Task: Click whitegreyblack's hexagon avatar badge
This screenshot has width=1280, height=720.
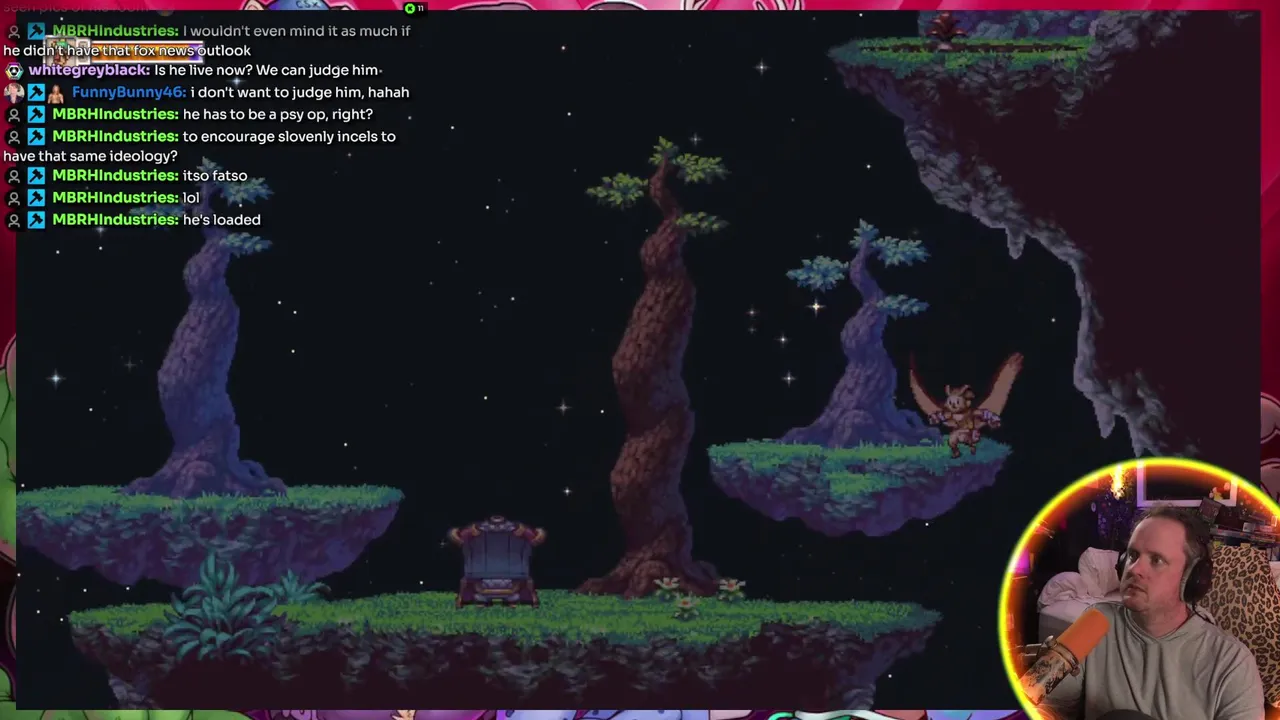Action: (13, 71)
